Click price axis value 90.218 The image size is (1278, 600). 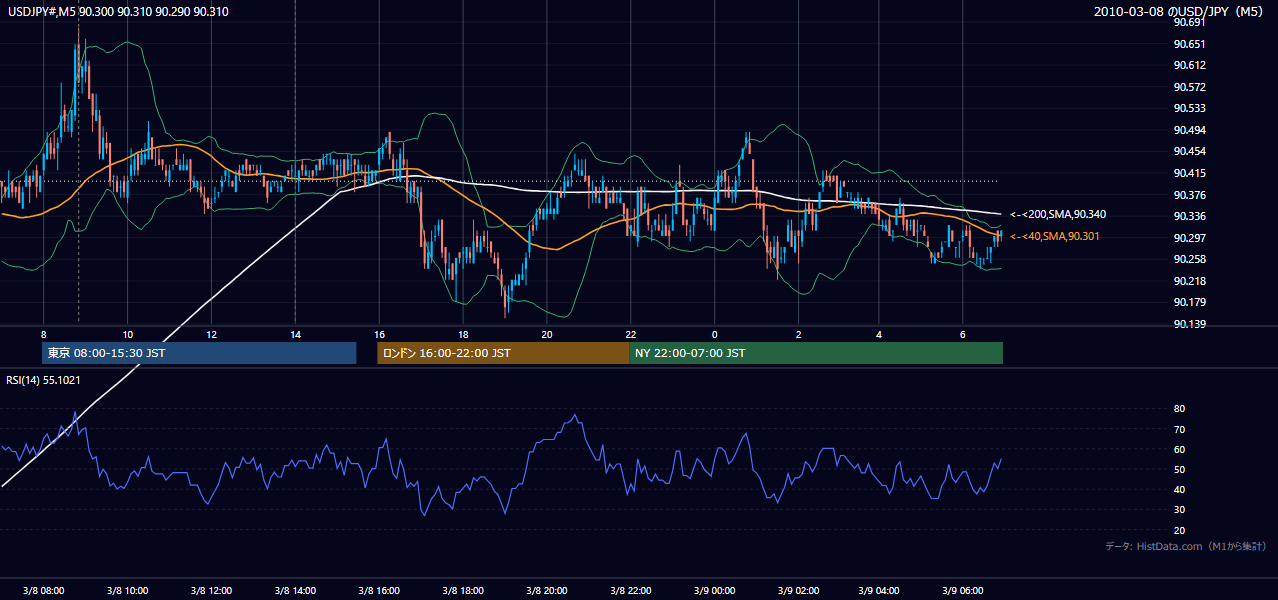1189,281
